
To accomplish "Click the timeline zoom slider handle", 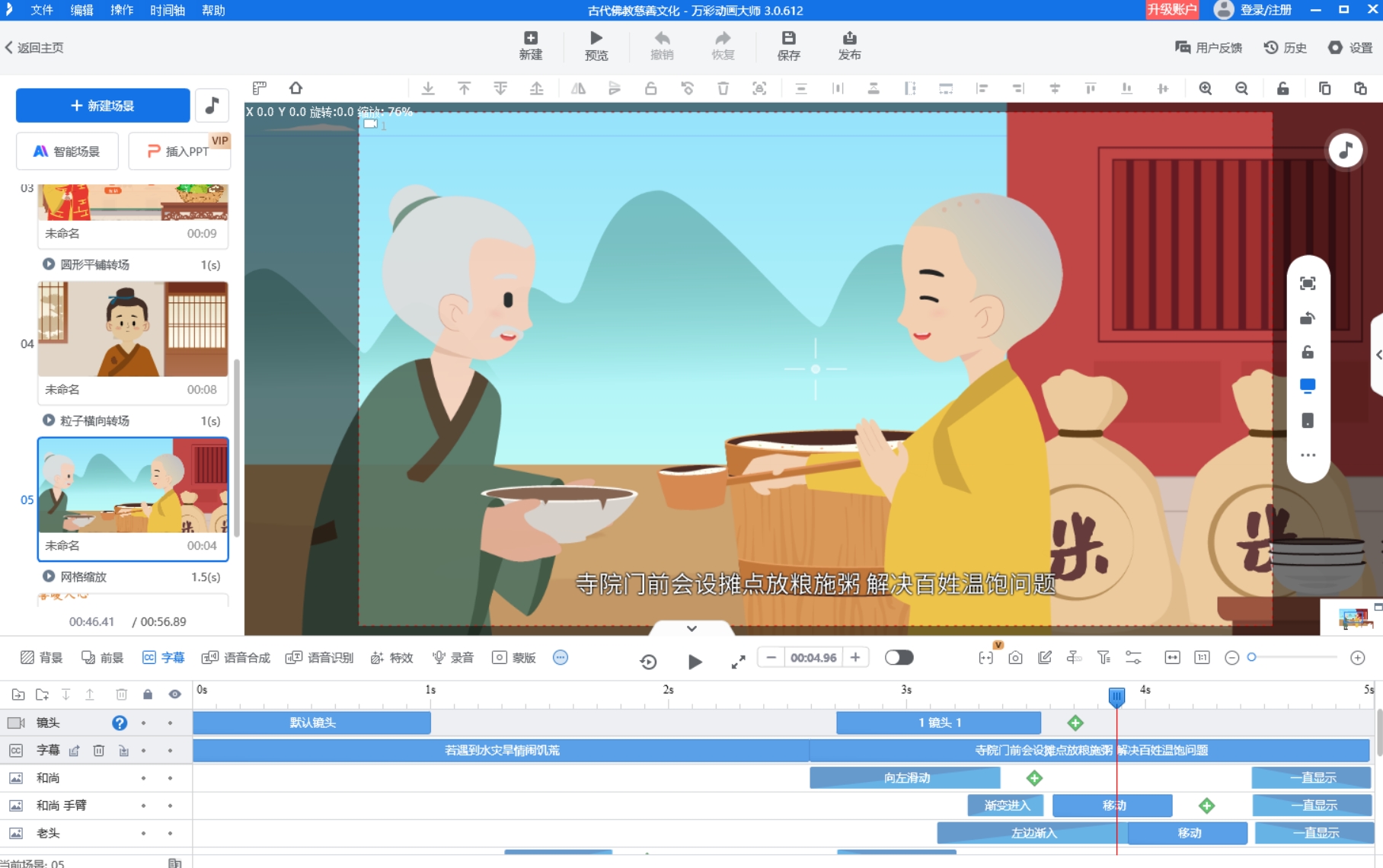I will [1251, 657].
